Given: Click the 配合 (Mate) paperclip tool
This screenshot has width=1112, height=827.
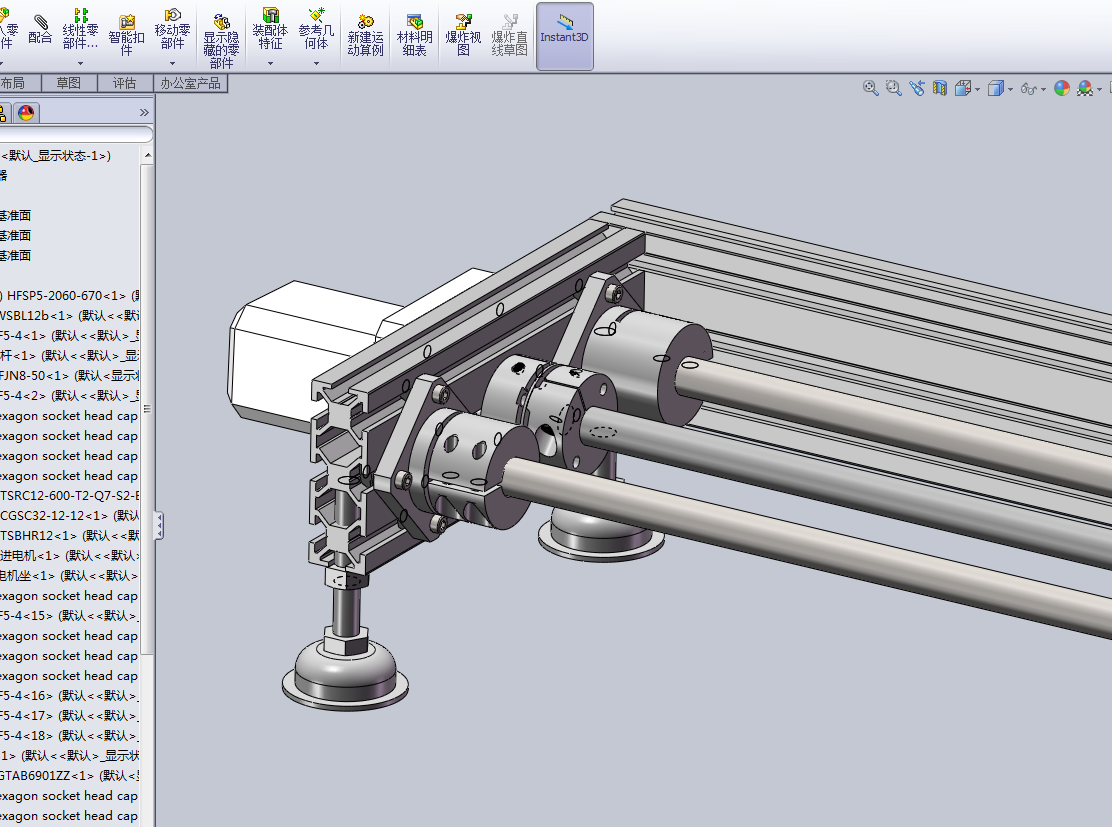Looking at the screenshot, I should point(40,29).
